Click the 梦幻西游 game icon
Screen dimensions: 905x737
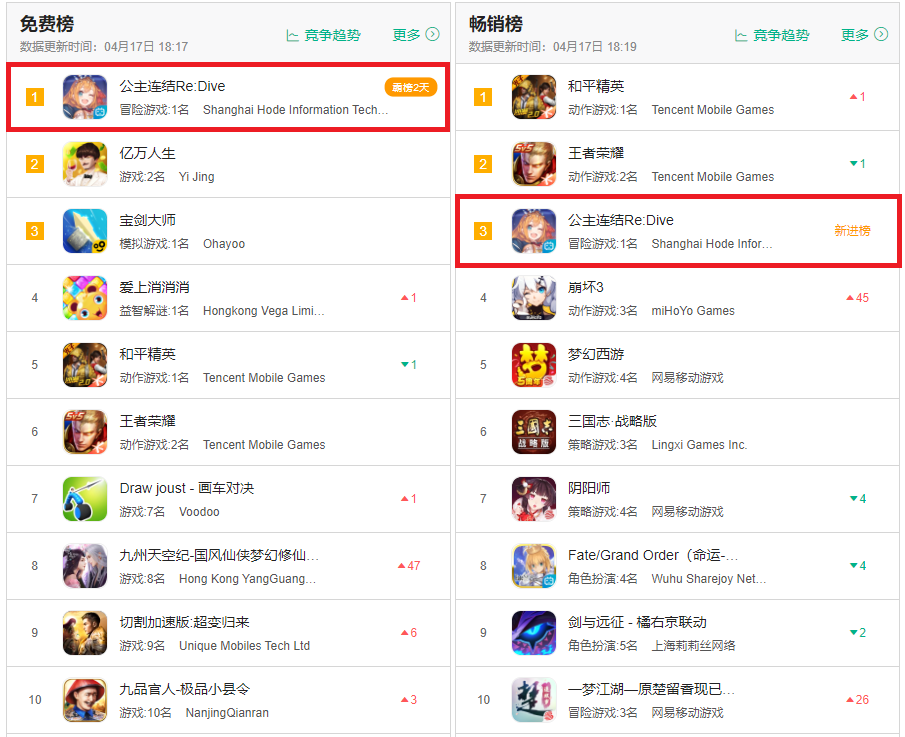tap(534, 365)
